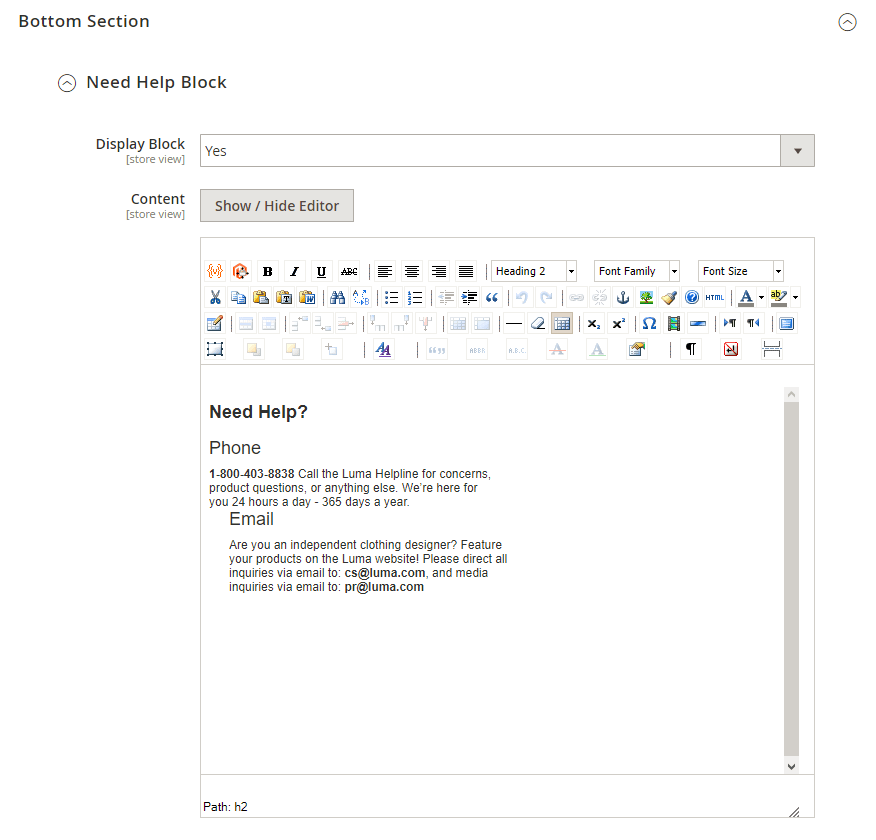
Task: Open the Display Block Yes dropdown
Action: [x=507, y=151]
